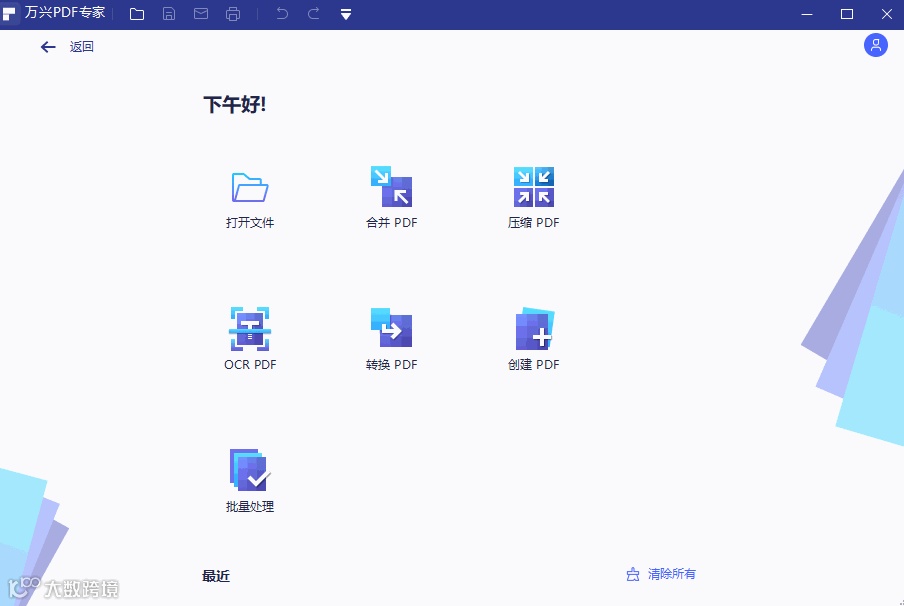Click the 批量处理 label
Viewport: 904px width, 606px height.
pos(250,507)
